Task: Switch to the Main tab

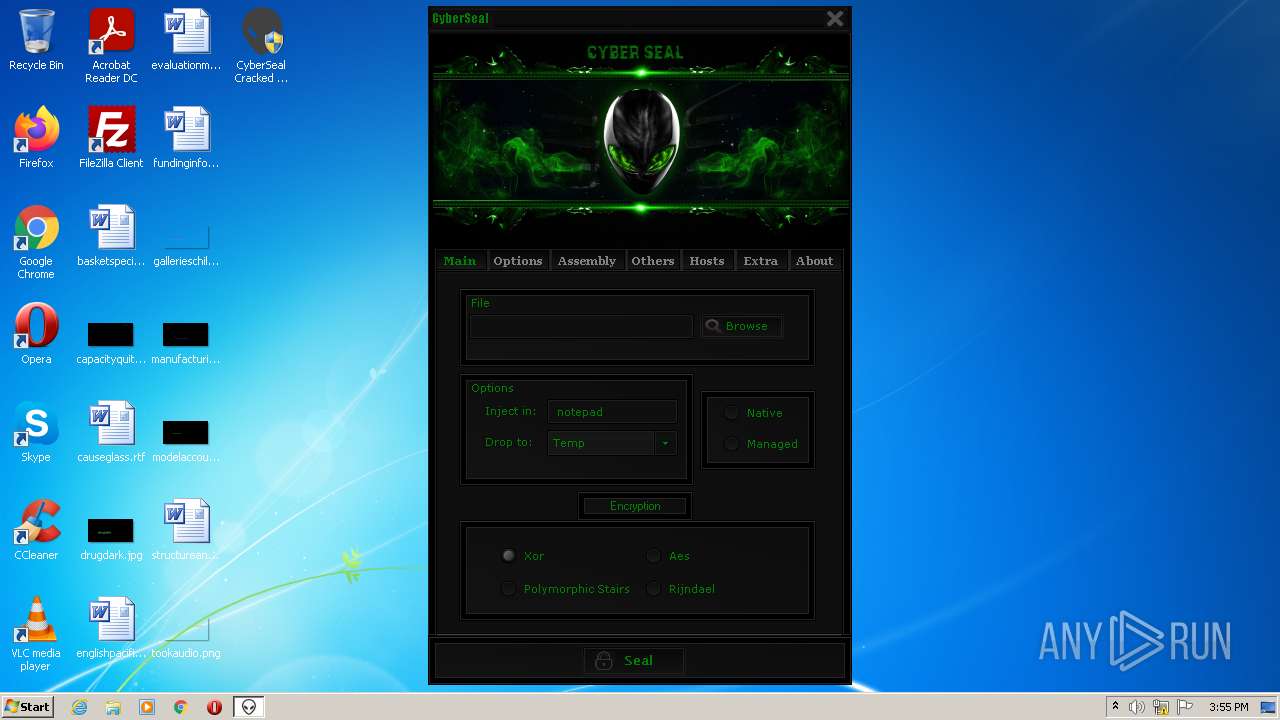Action: point(460,261)
